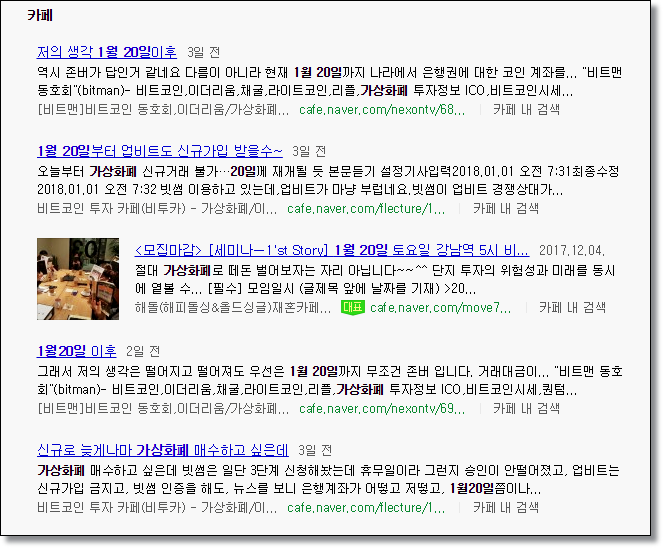Image resolution: width=663 pixels, height=548 pixels.
Task: Click snippet starting '절대 가상화폐로 떼돈 벌어보자는'
Action: 375,279
